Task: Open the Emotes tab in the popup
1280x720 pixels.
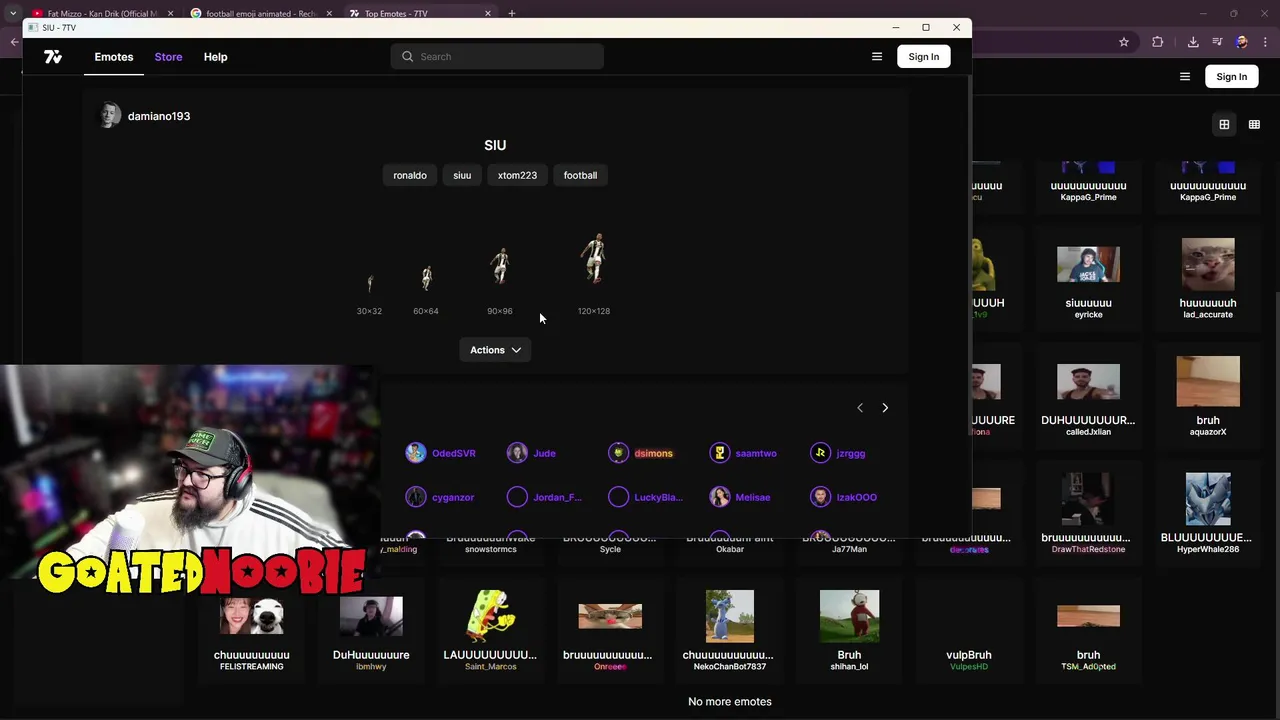Action: click(114, 57)
